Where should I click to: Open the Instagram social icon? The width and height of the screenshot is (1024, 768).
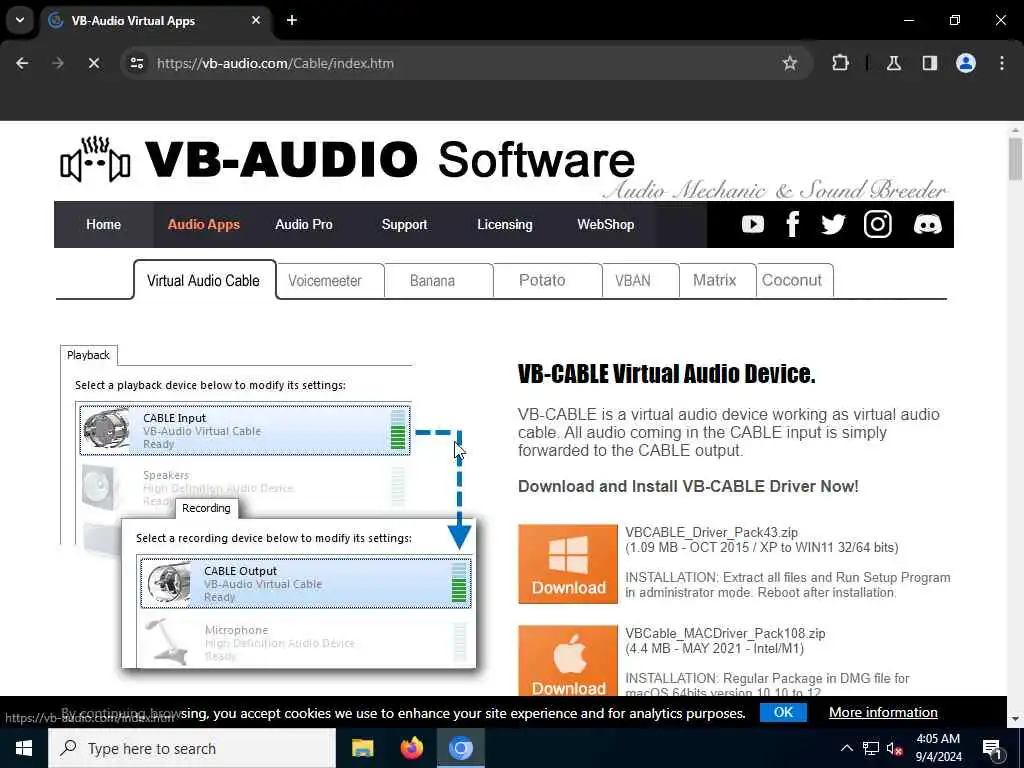(878, 224)
